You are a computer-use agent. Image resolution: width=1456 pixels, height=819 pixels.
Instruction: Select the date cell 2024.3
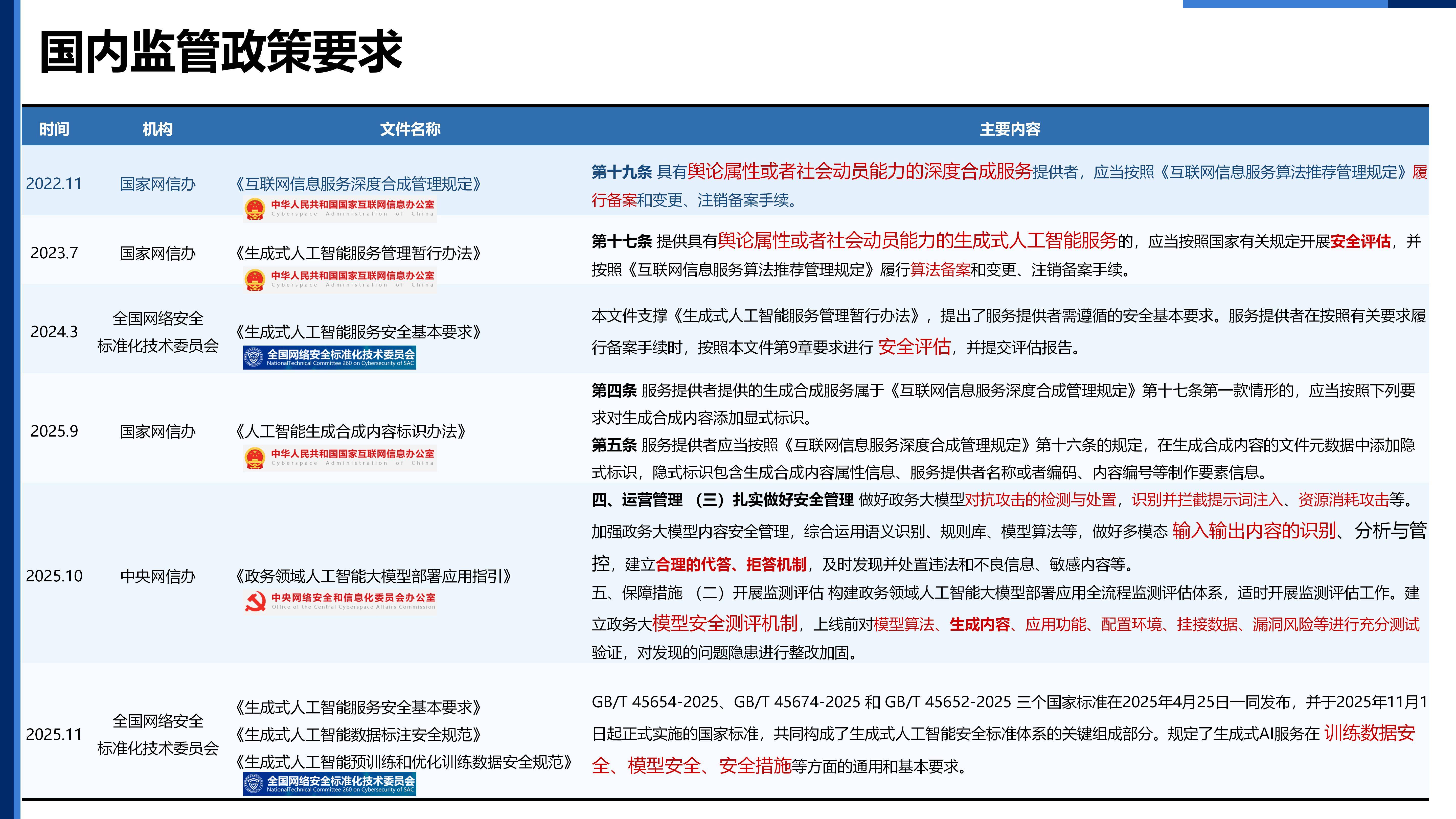54,332
